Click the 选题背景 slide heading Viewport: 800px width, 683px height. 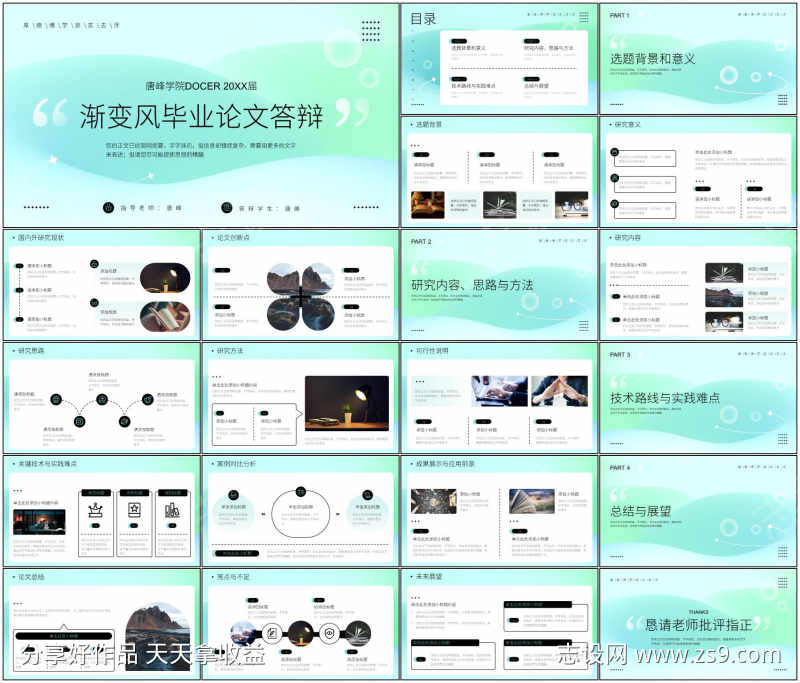(x=429, y=124)
